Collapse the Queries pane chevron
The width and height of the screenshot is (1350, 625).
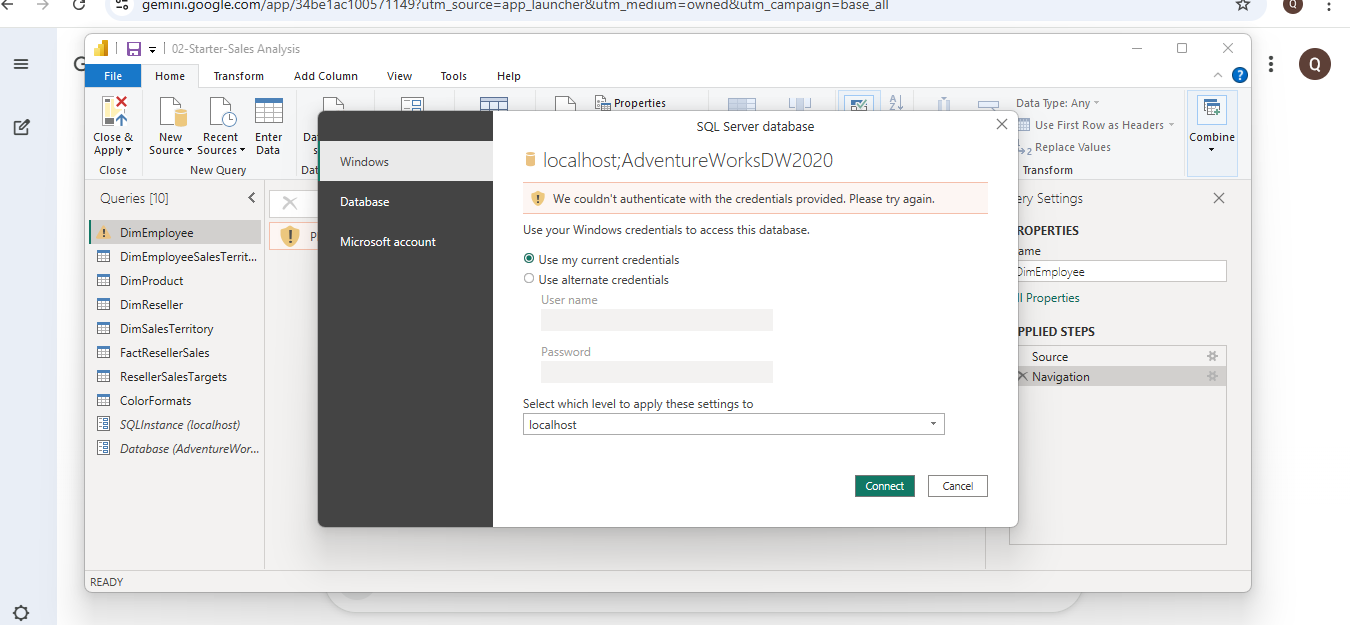click(x=252, y=198)
